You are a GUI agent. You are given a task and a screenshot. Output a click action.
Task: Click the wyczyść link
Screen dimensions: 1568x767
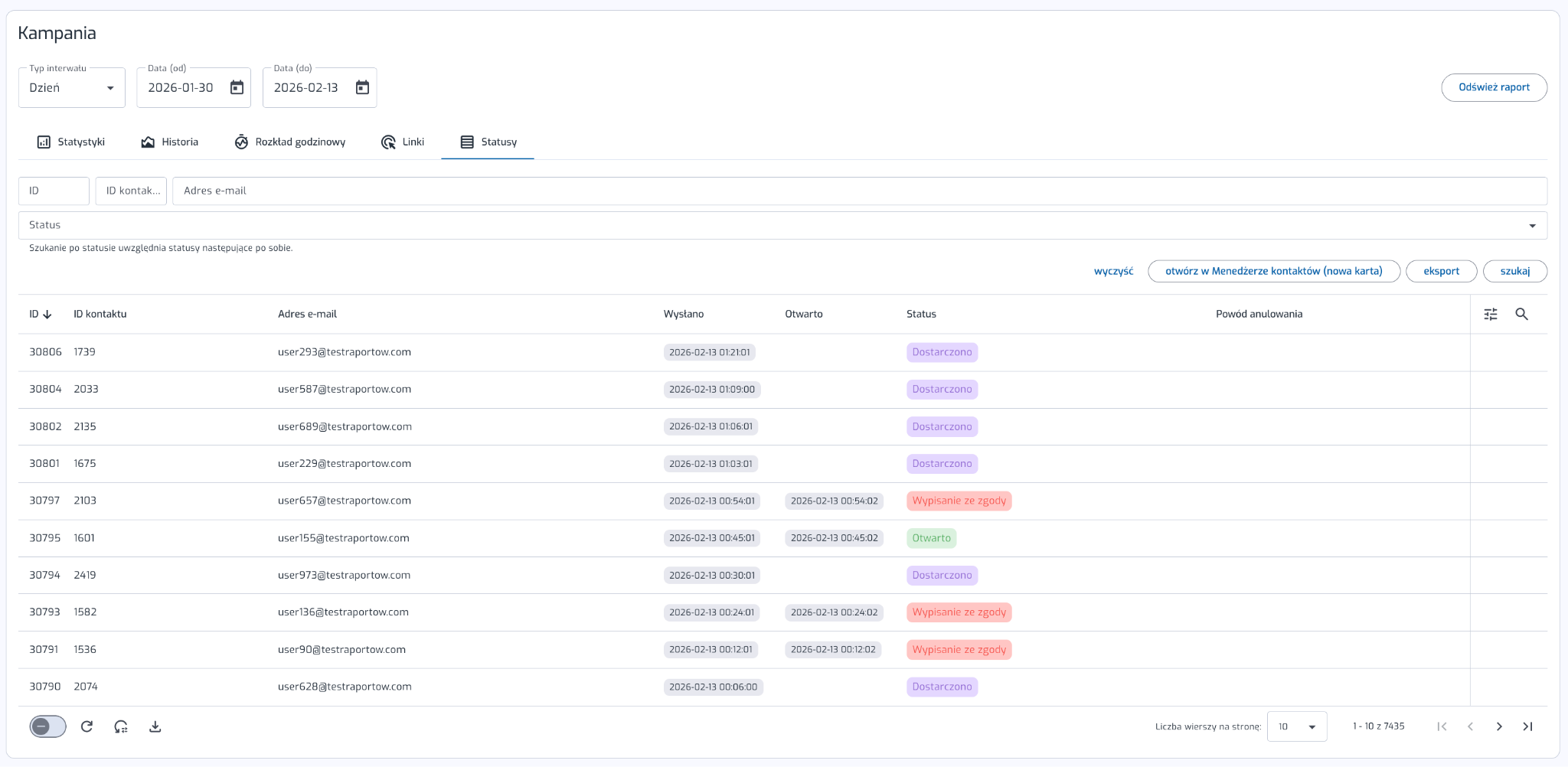pos(1113,271)
